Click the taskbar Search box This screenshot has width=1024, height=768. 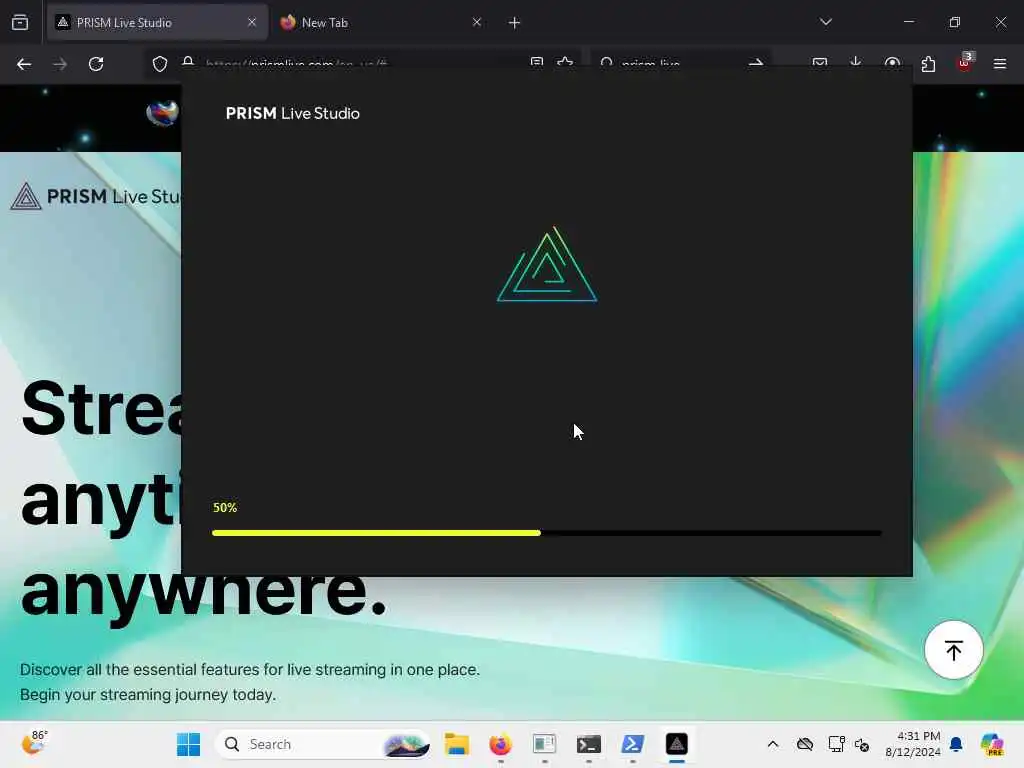[x=323, y=744]
